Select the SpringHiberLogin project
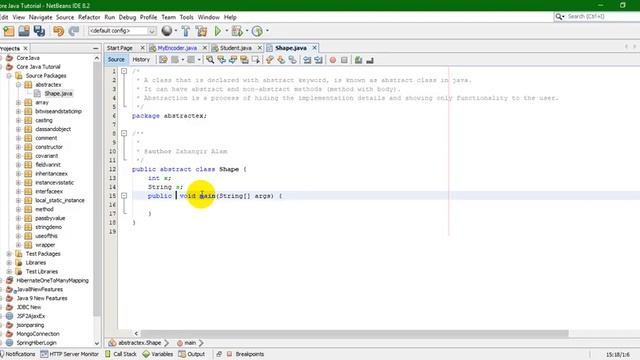This screenshot has width=640, height=360. (x=36, y=343)
